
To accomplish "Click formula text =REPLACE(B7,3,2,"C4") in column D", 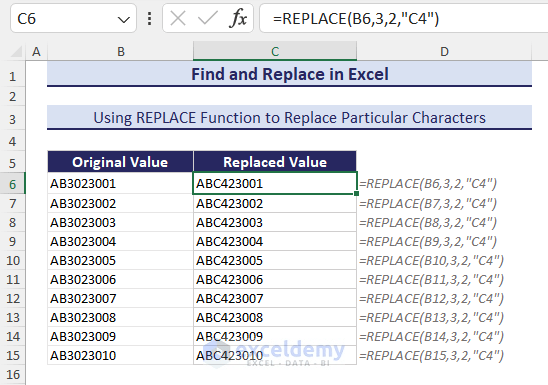I will (x=428, y=204).
